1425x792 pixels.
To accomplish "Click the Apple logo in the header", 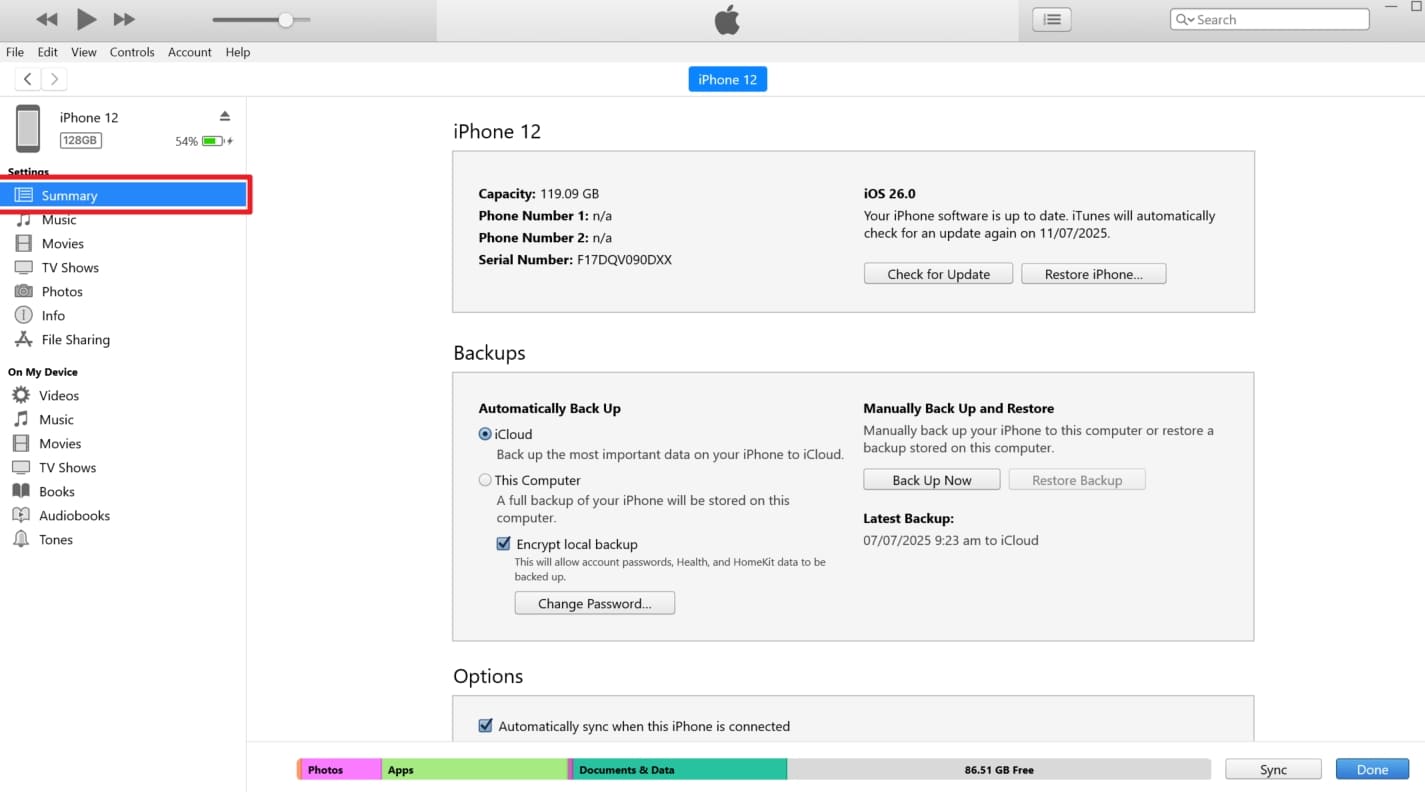I will [x=727, y=19].
